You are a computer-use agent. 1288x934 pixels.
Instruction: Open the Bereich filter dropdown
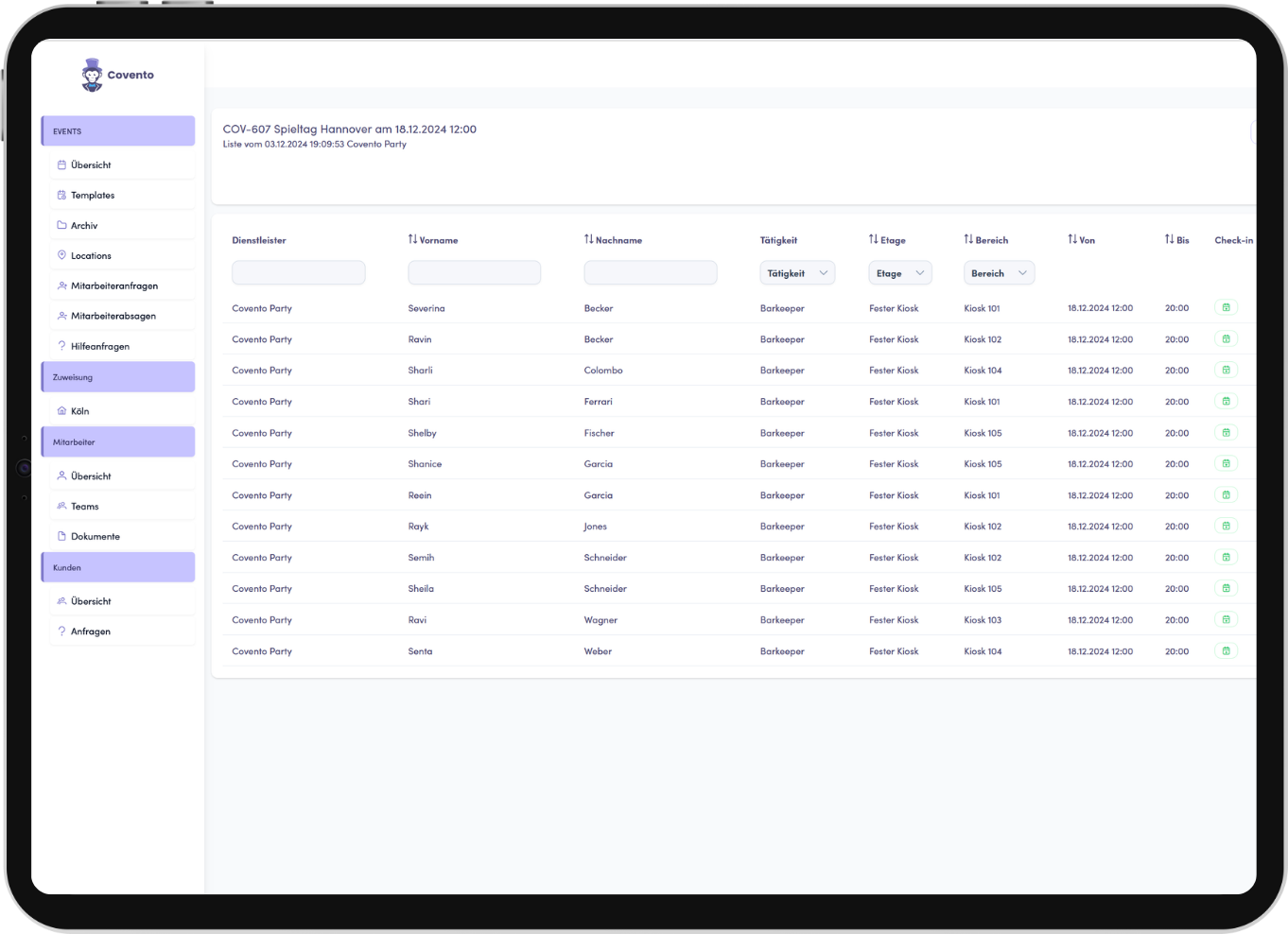[998, 273]
